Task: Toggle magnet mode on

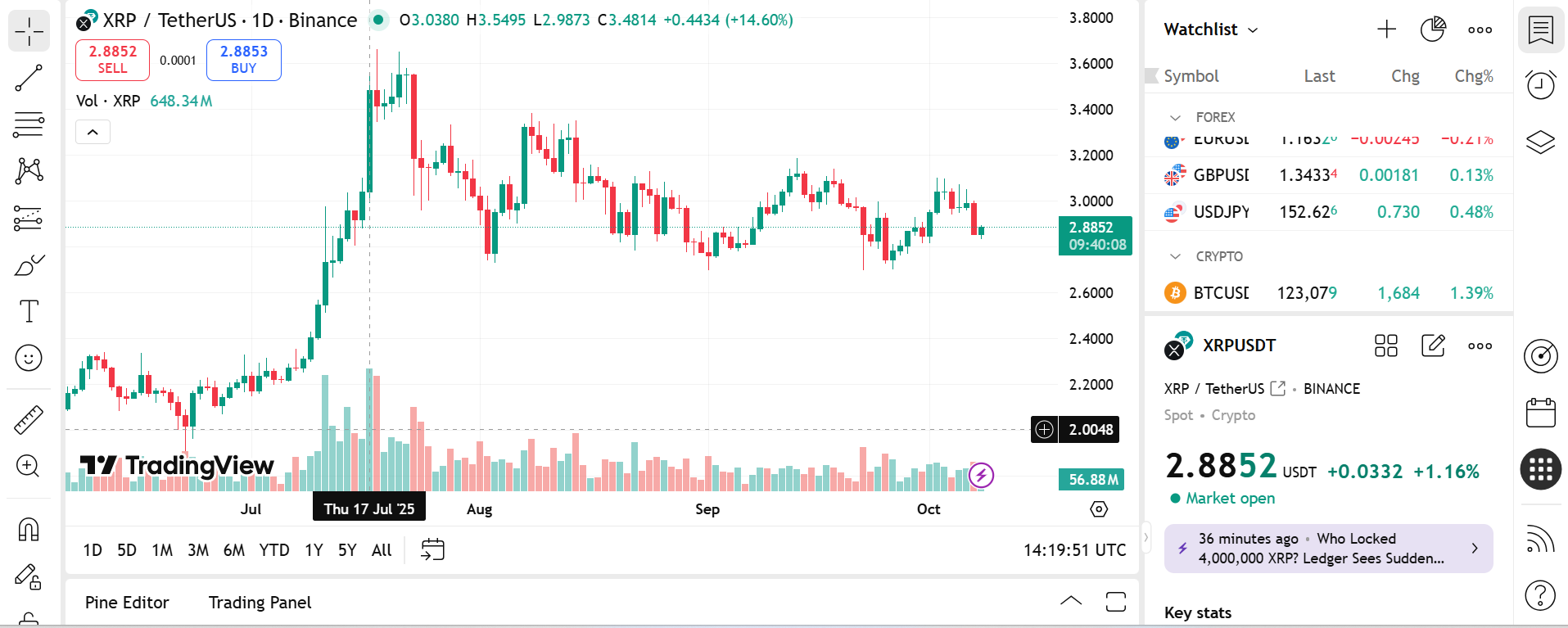Action: pos(29,530)
